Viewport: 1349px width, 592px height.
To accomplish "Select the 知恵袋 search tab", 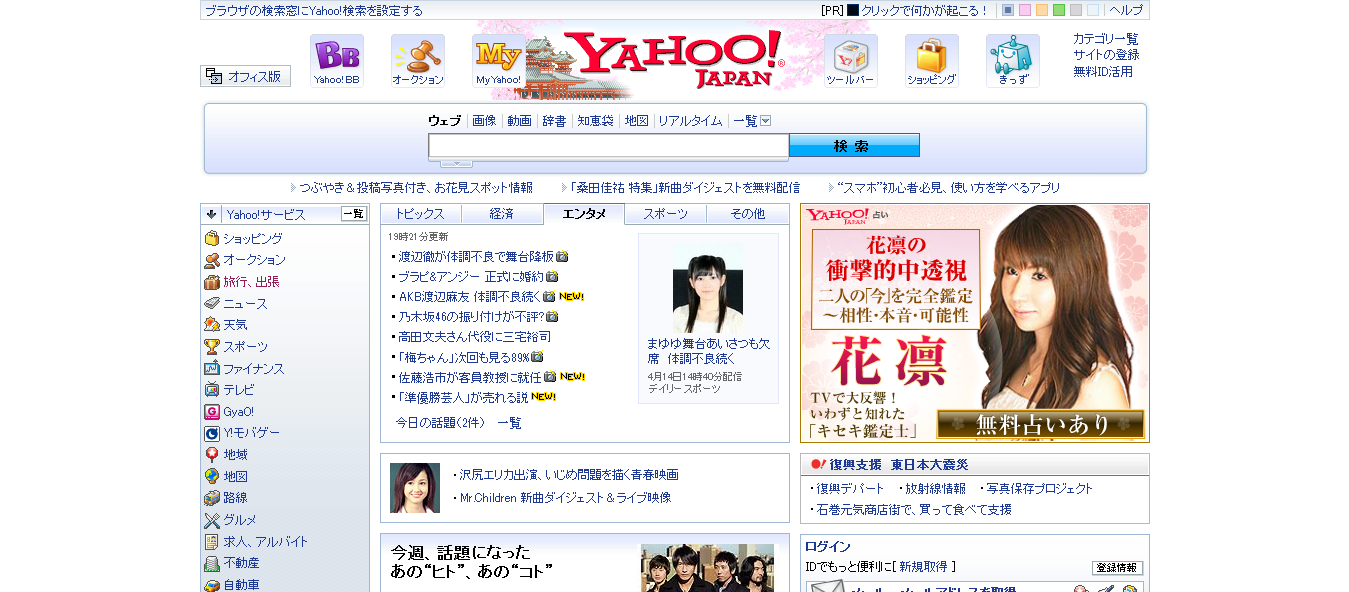I will click(x=595, y=121).
